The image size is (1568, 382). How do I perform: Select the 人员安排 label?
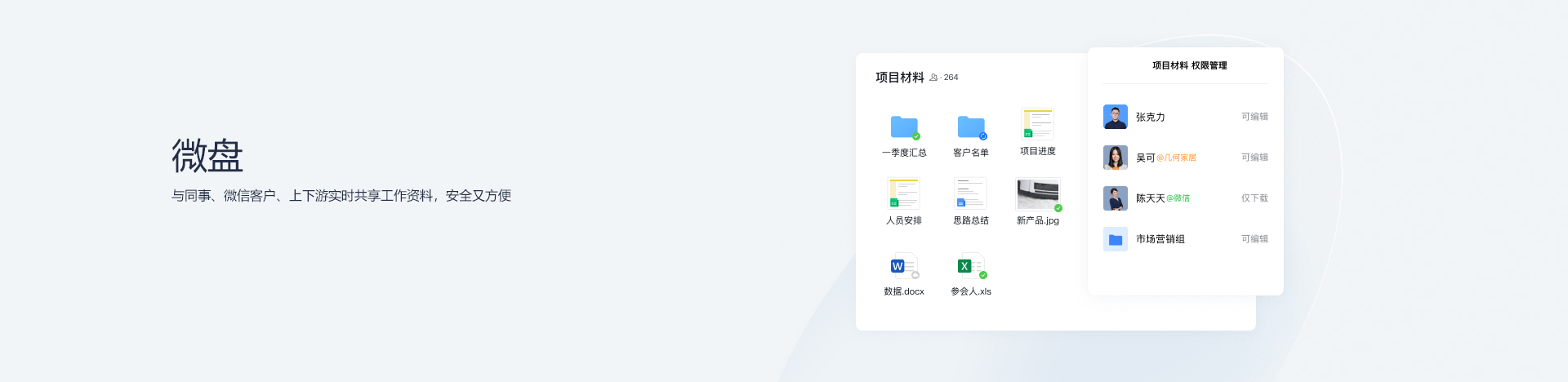tap(904, 220)
